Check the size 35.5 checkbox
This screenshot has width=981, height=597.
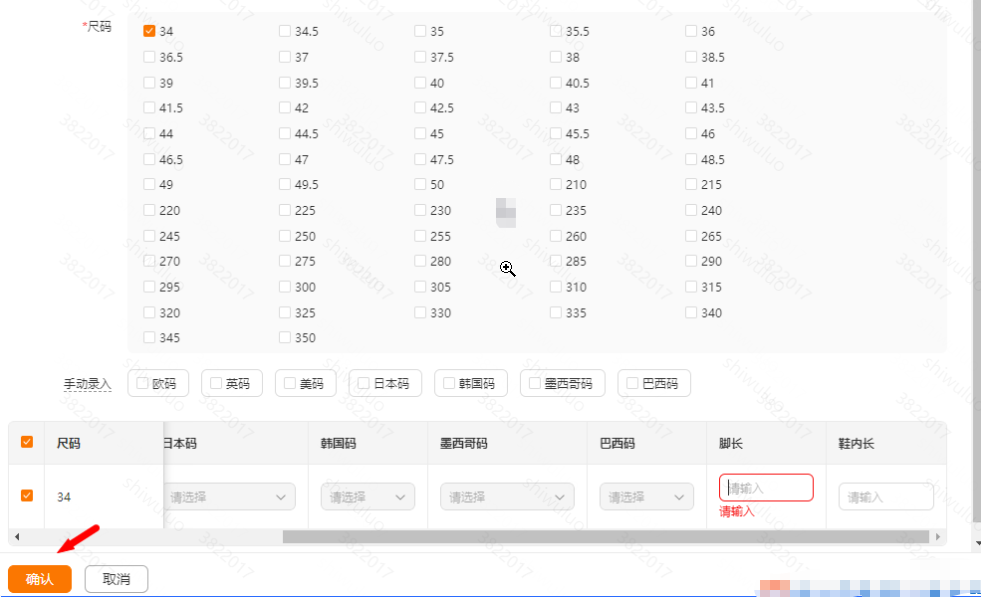point(555,31)
